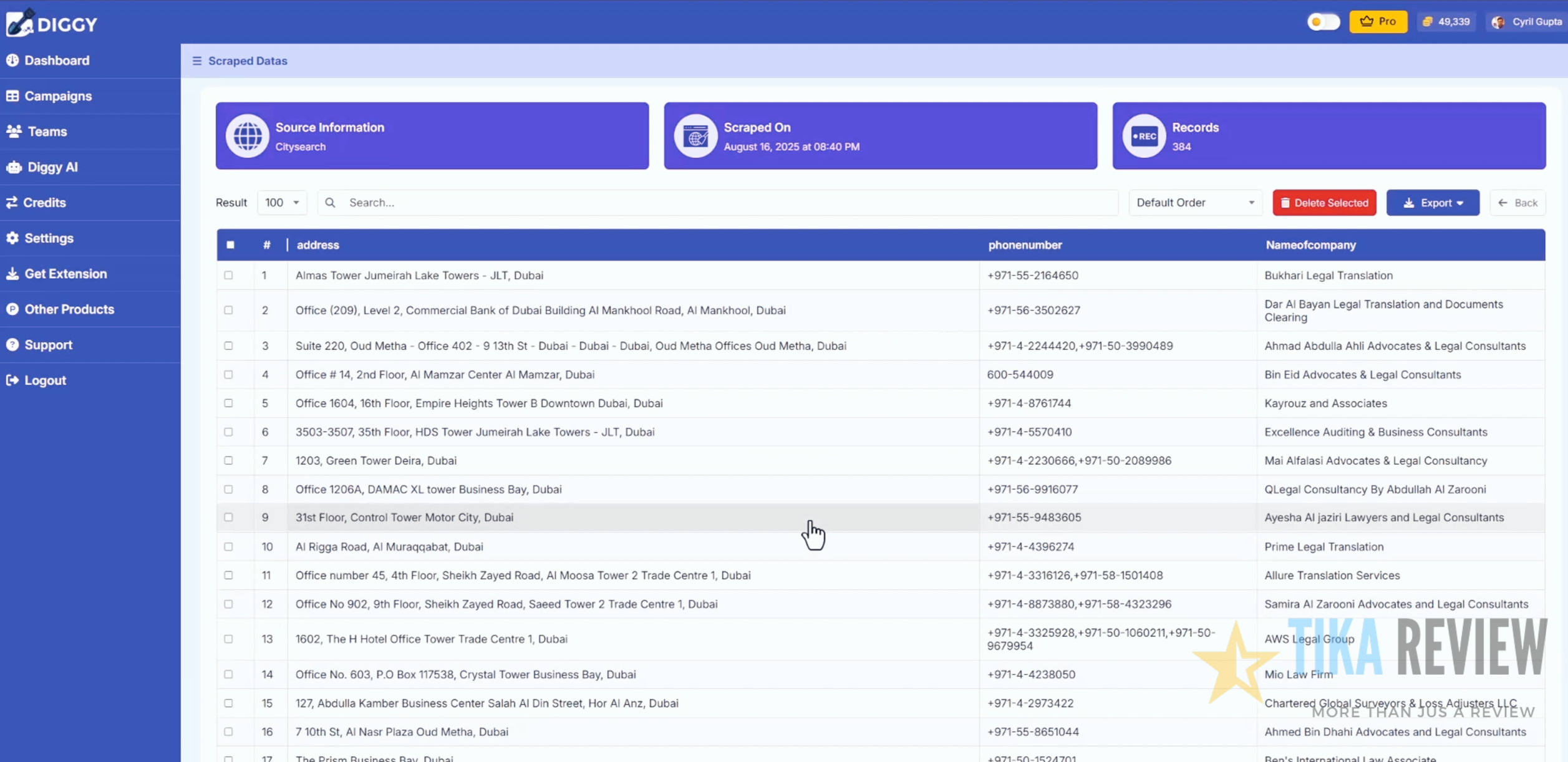Click the globe Source Information icon

(248, 136)
